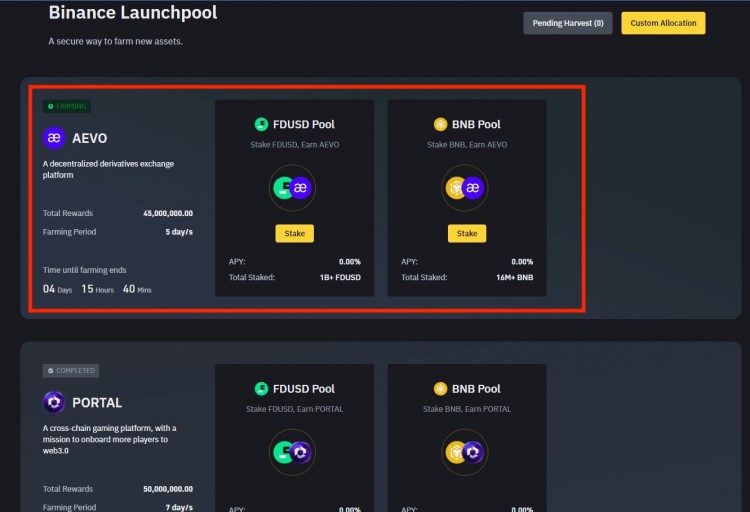
Task: Click the 40 Mins countdown value
Action: (x=137, y=289)
